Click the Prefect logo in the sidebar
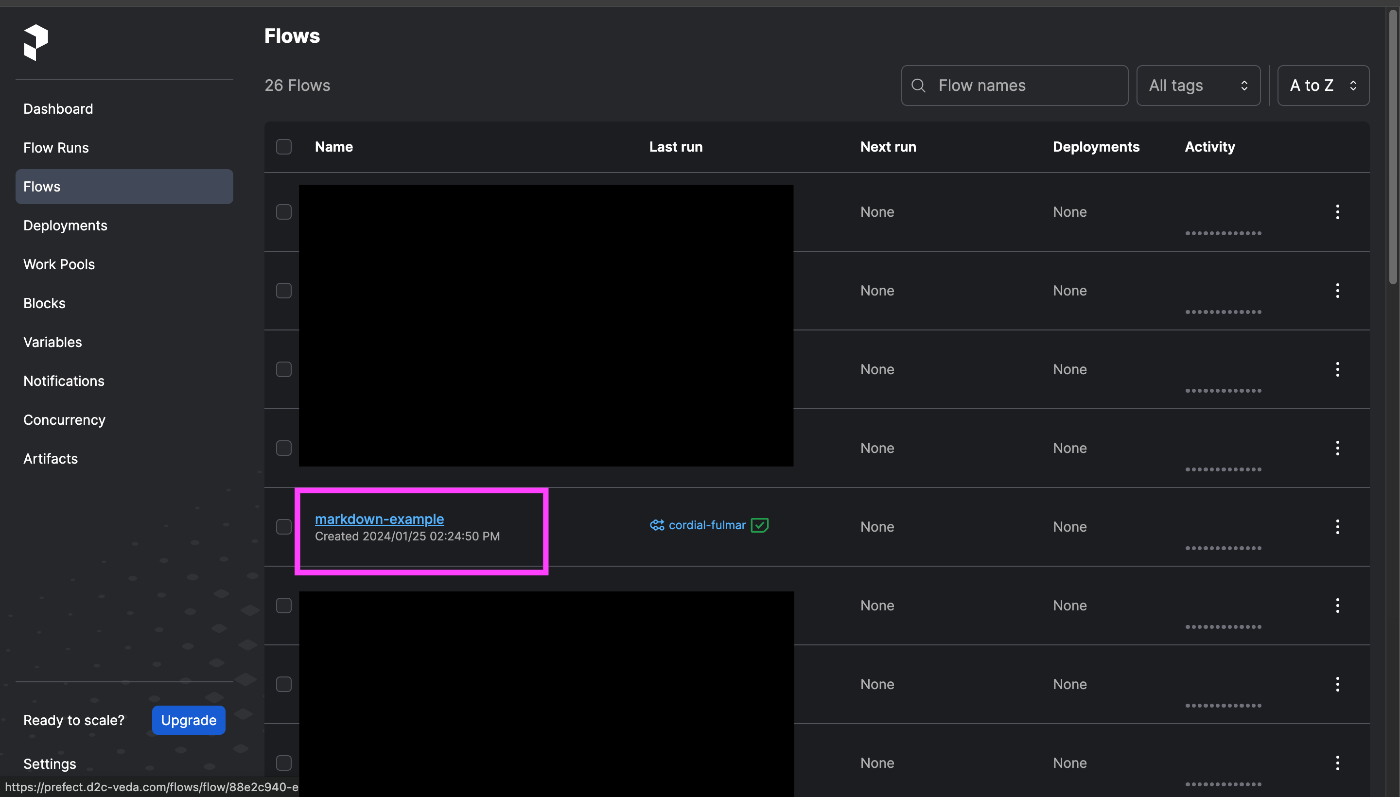1400x797 pixels. coord(36,43)
